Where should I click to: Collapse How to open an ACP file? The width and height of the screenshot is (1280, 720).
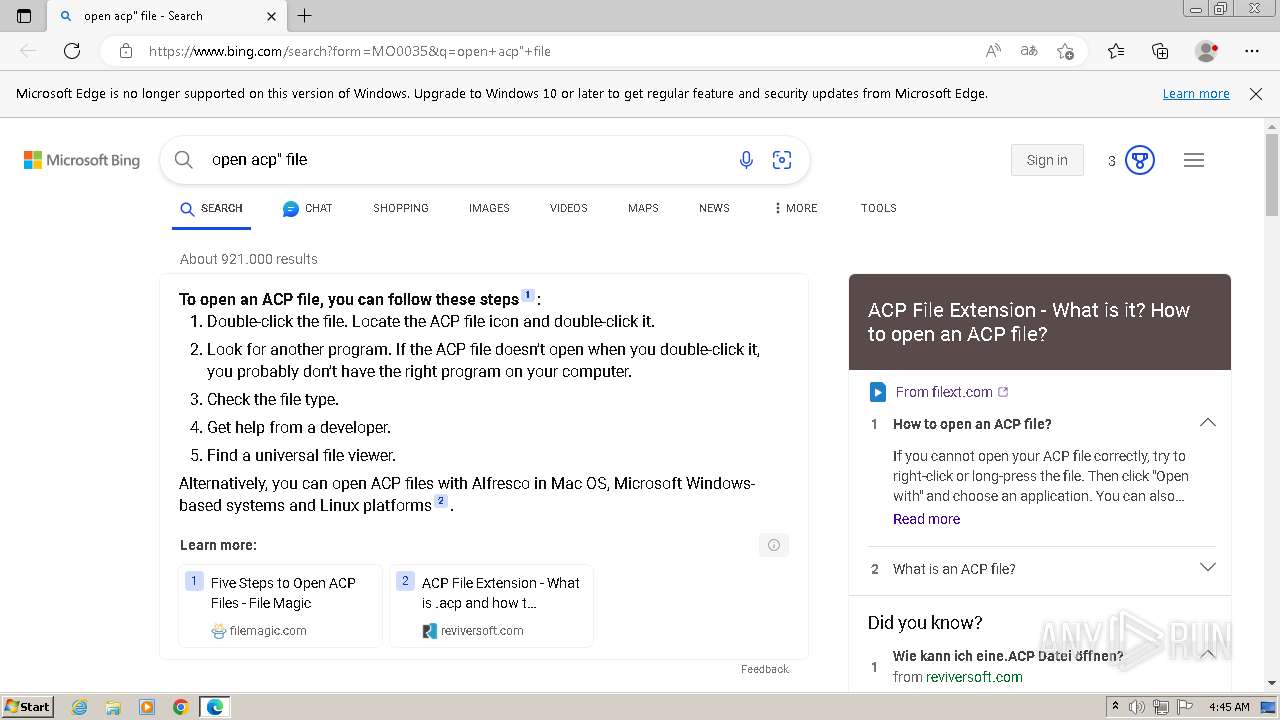coord(1207,423)
